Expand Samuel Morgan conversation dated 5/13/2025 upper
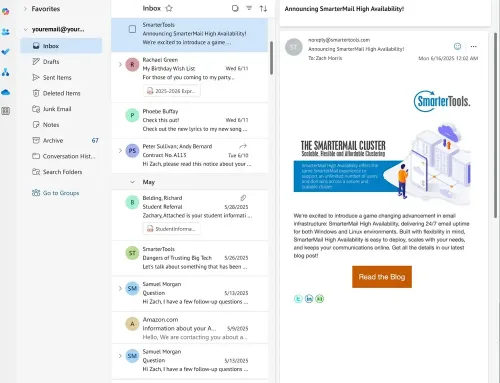 (x=120, y=288)
